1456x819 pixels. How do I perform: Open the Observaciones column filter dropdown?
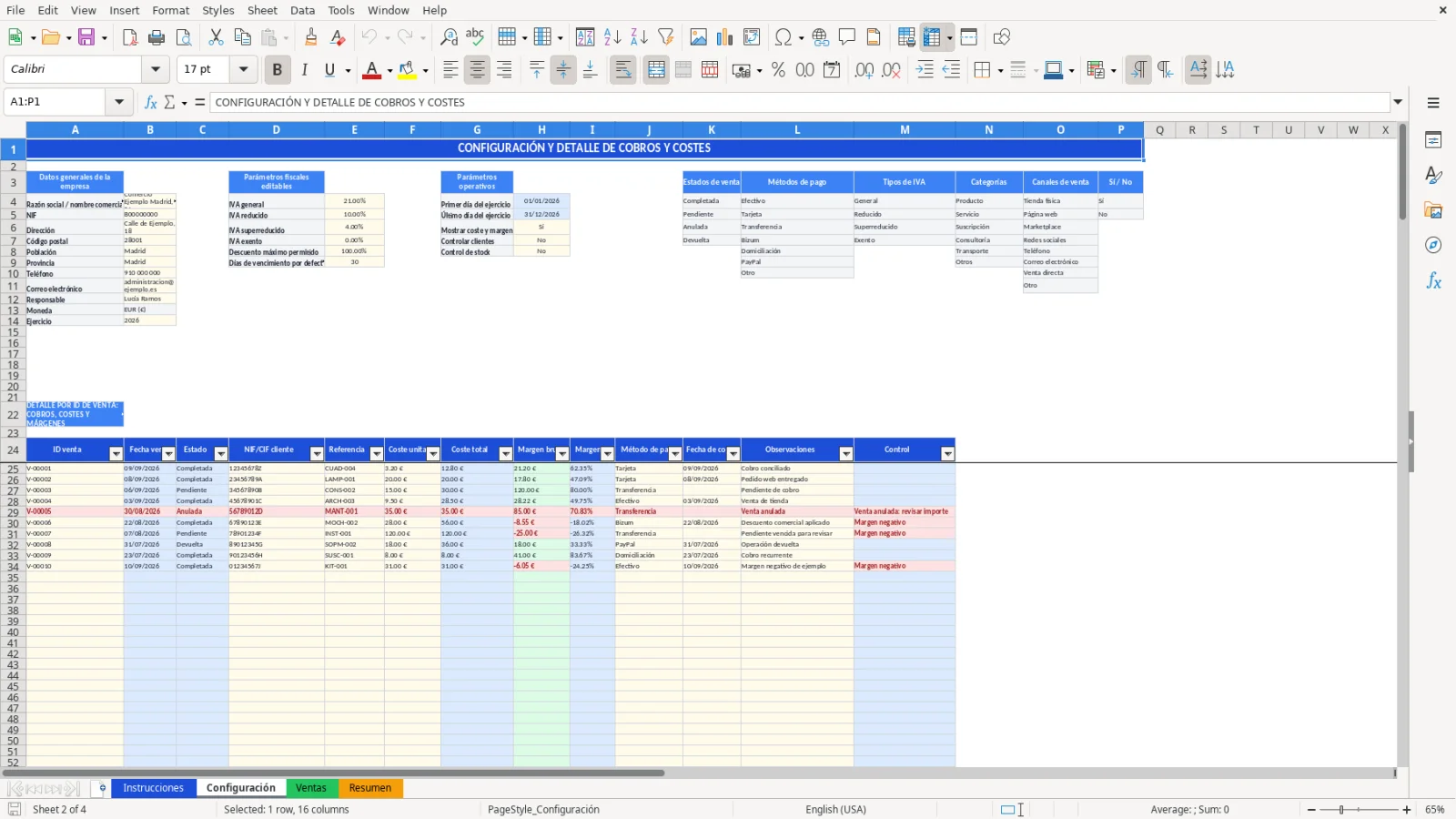coord(845,454)
